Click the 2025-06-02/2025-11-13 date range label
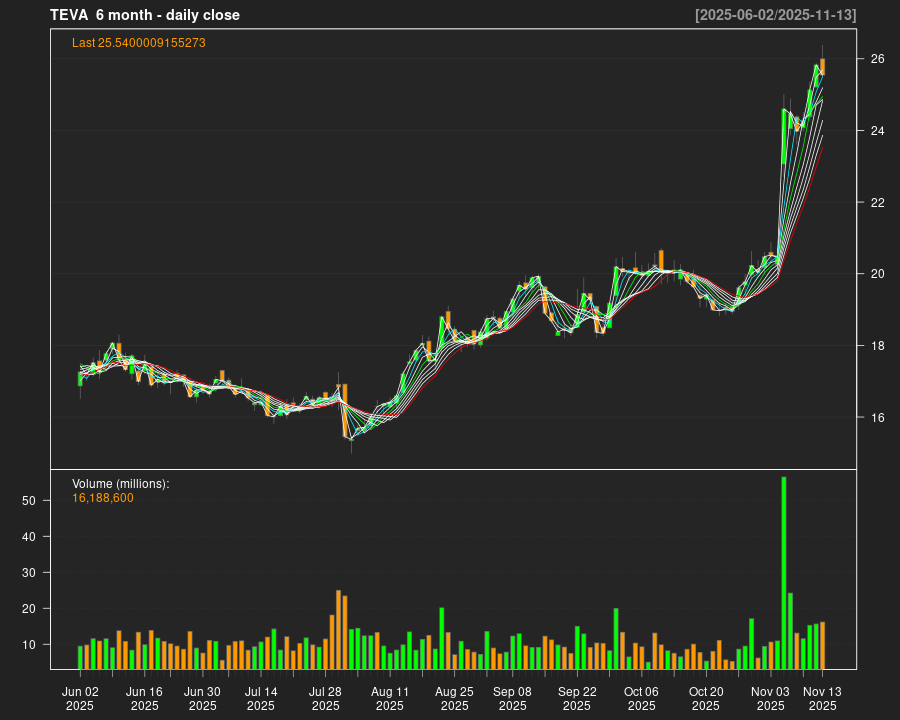Screen dimensions: 900x720 coord(775,15)
